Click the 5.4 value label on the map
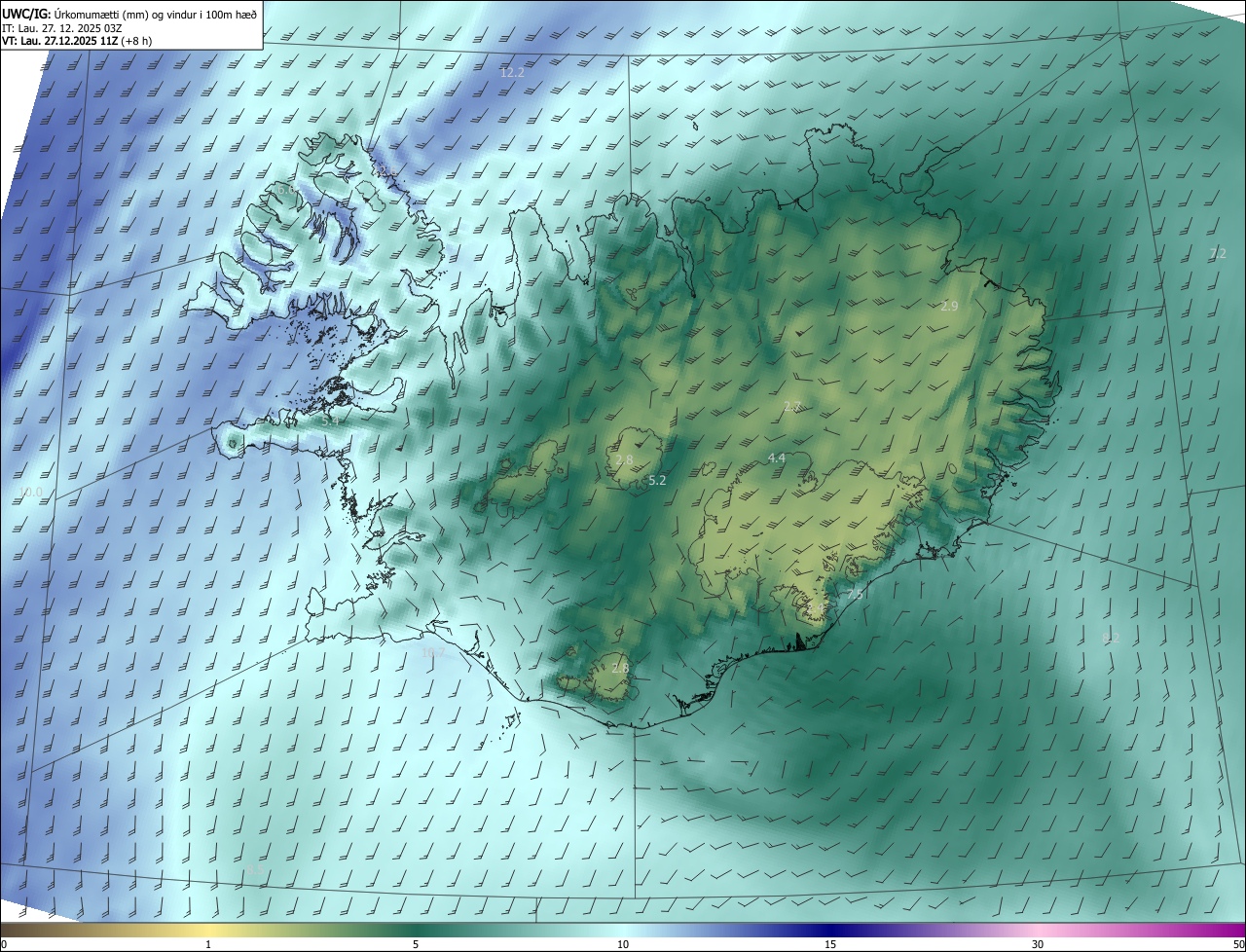The image size is (1246, 952). pos(330,421)
